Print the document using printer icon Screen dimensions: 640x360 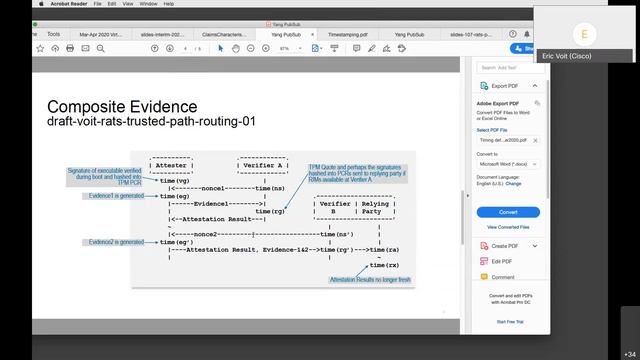(70, 49)
